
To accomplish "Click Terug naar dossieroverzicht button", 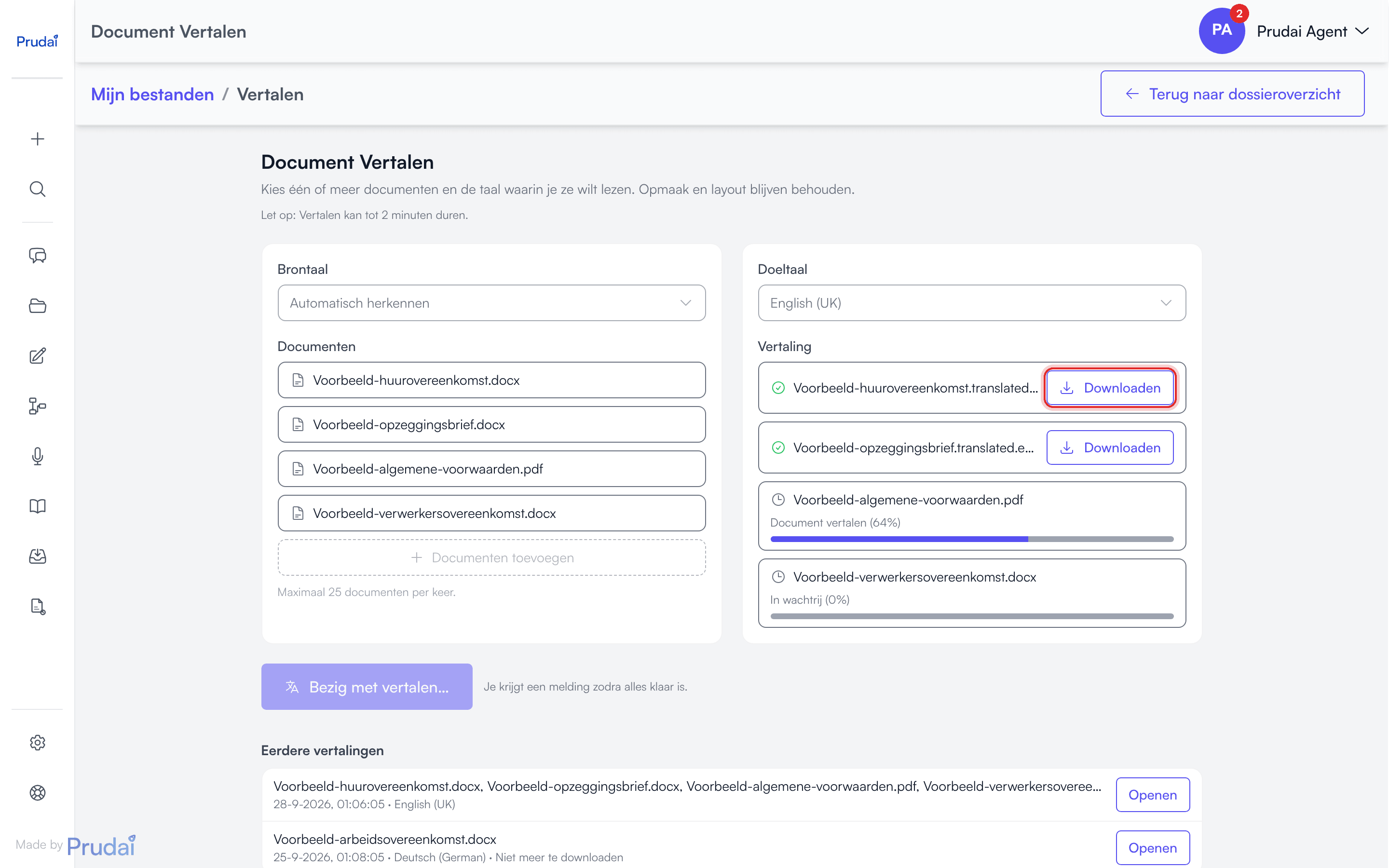I will tap(1232, 94).
